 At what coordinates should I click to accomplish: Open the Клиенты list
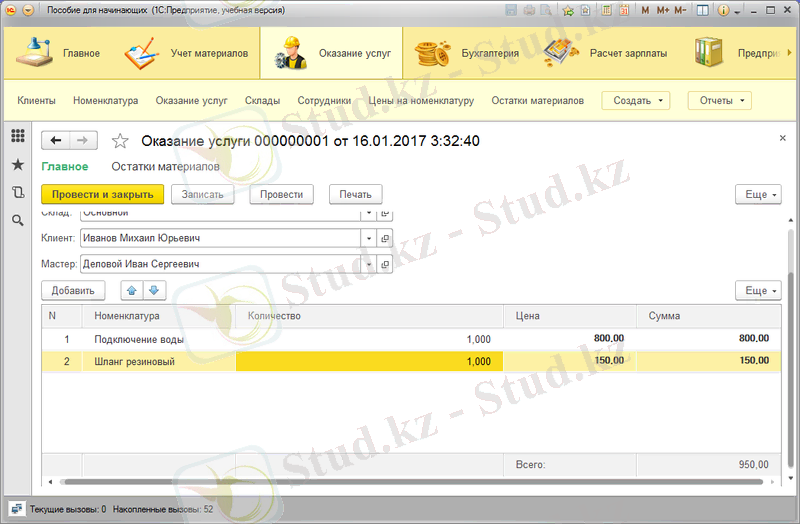click(36, 101)
